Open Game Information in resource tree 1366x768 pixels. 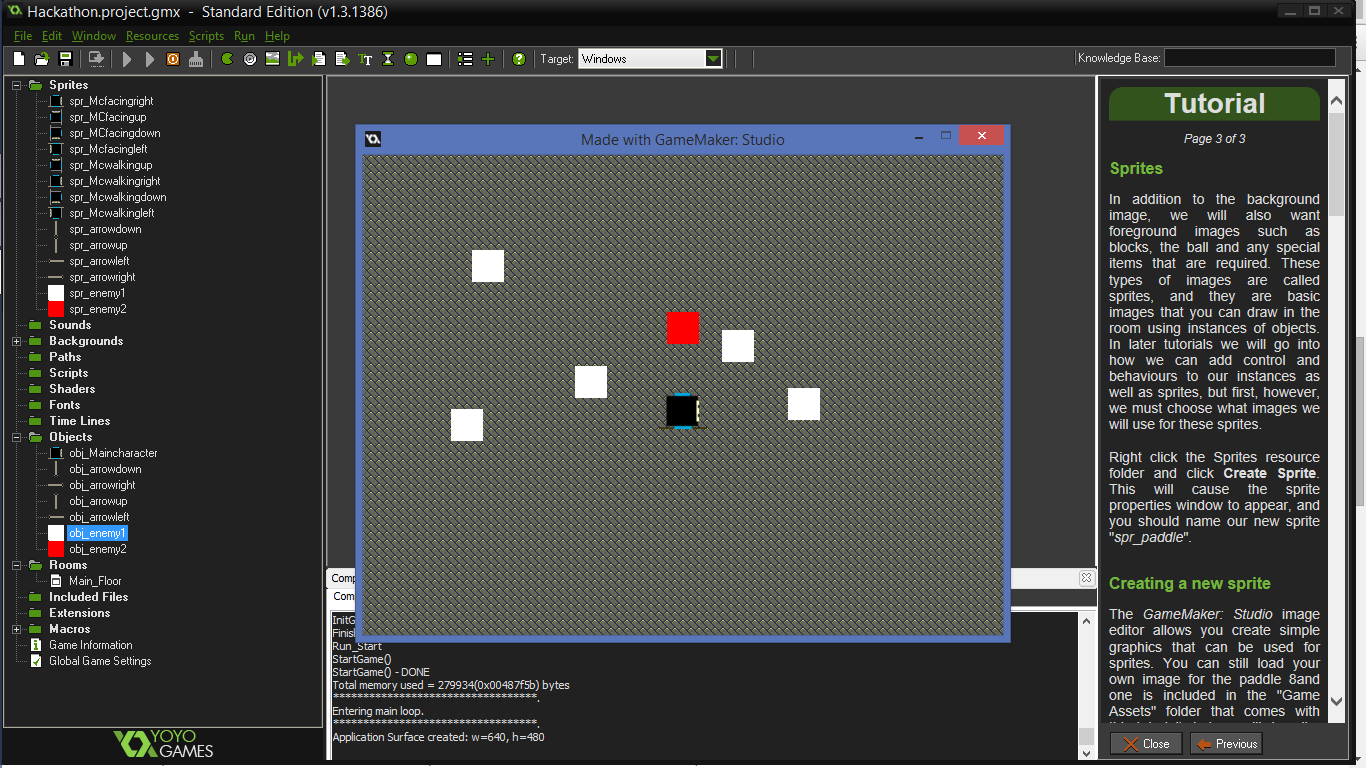coord(90,645)
